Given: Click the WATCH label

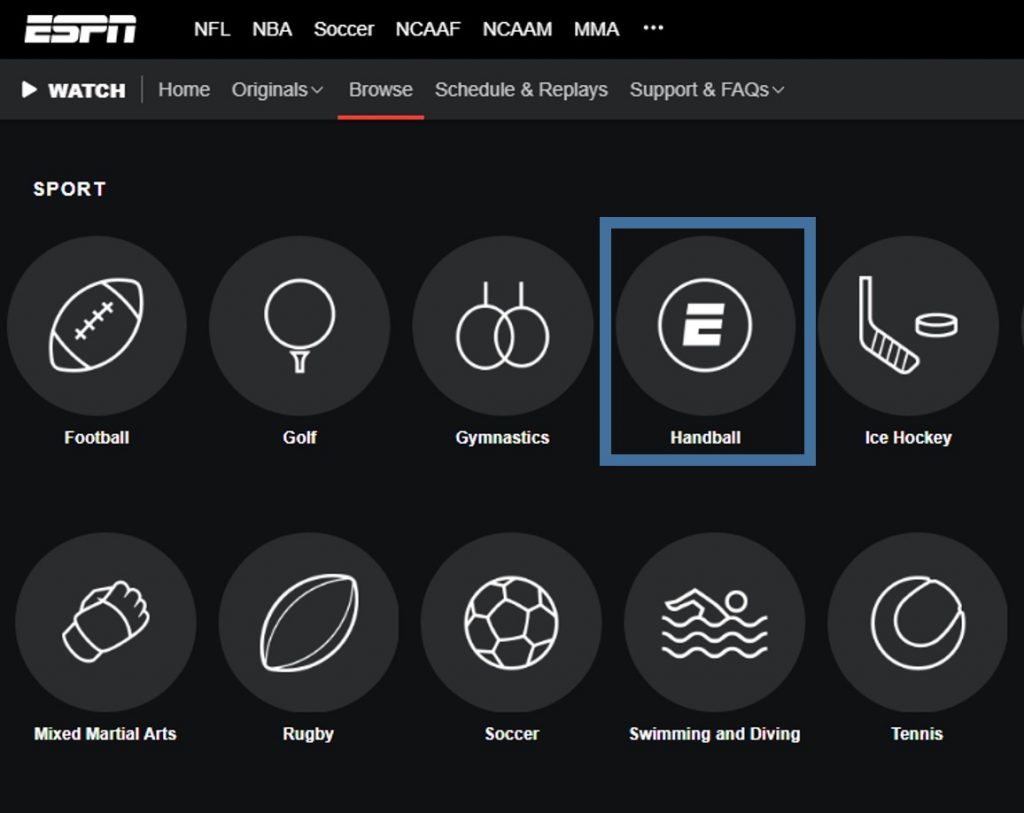Looking at the screenshot, I should coord(87,90).
